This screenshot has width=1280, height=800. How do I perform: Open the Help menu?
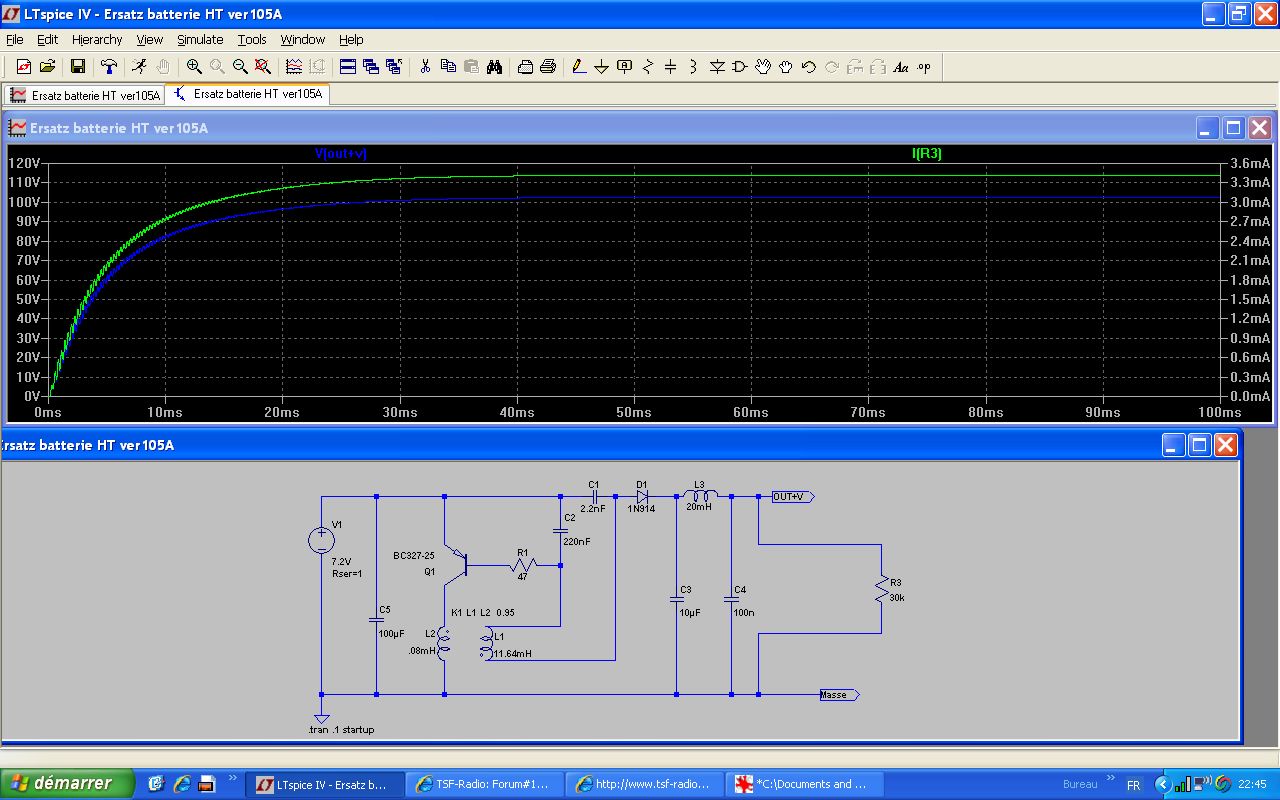[x=351, y=40]
